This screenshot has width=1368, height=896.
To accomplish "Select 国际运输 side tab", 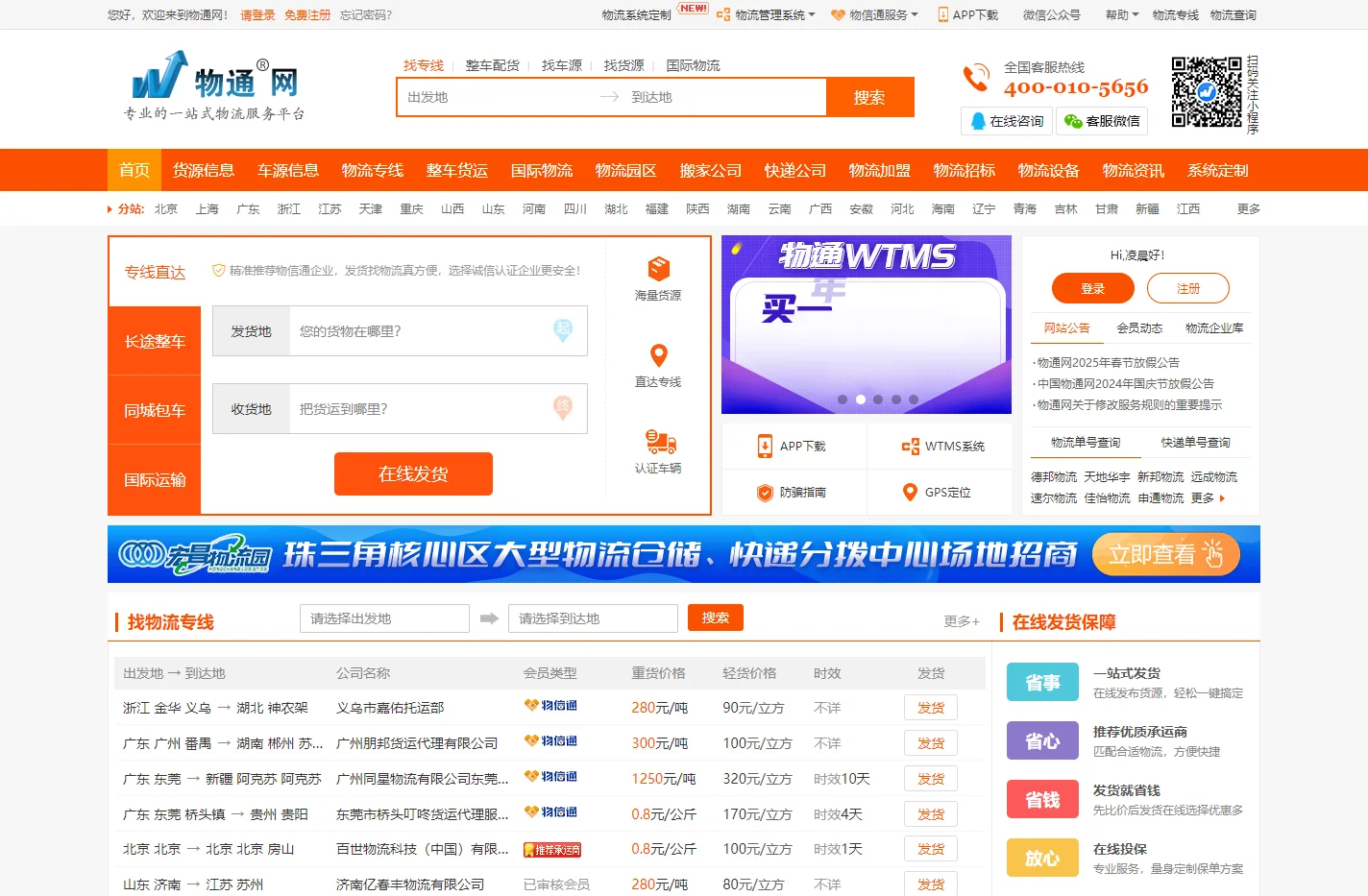I will tap(155, 479).
